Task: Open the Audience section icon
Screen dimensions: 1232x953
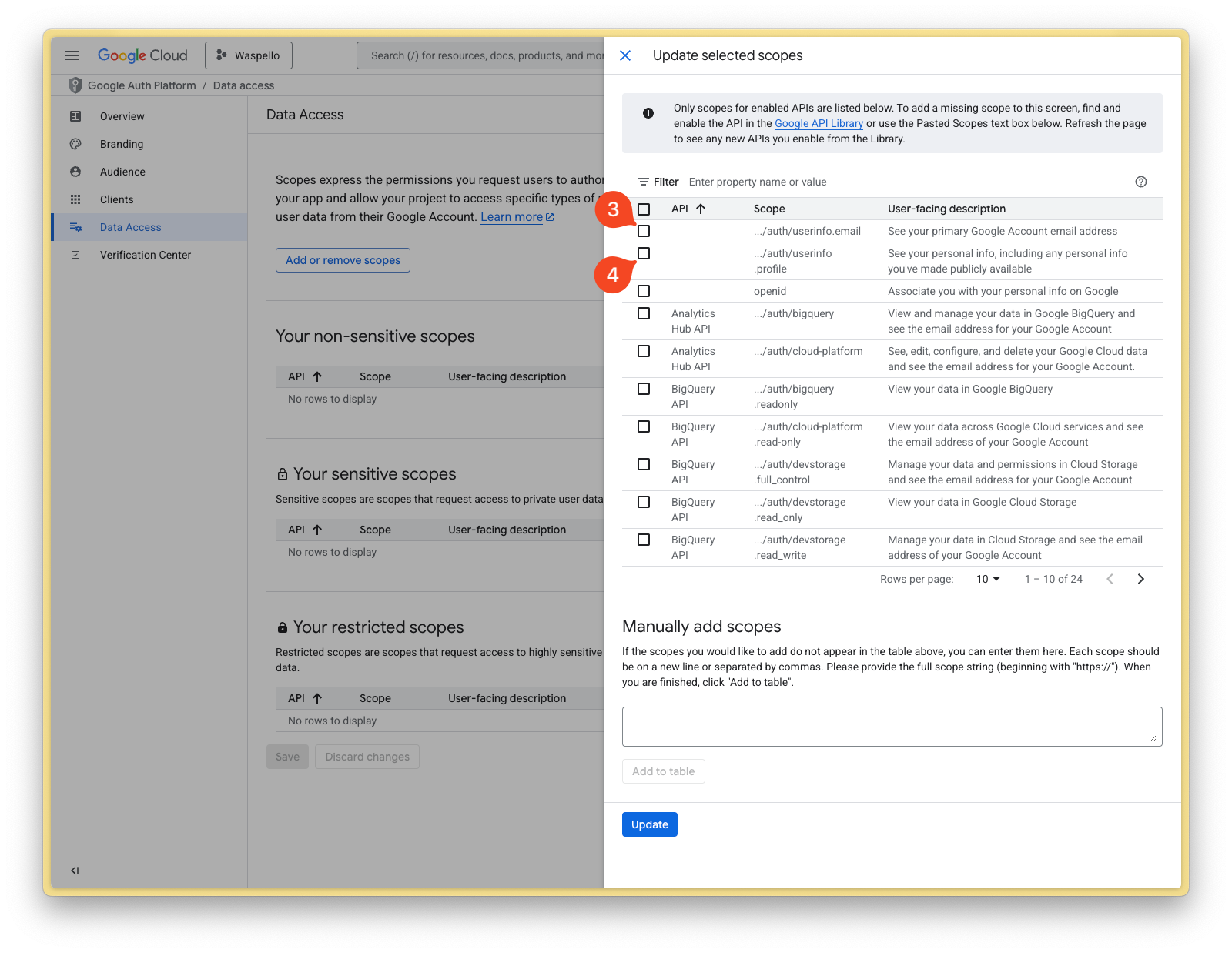Action: click(75, 172)
